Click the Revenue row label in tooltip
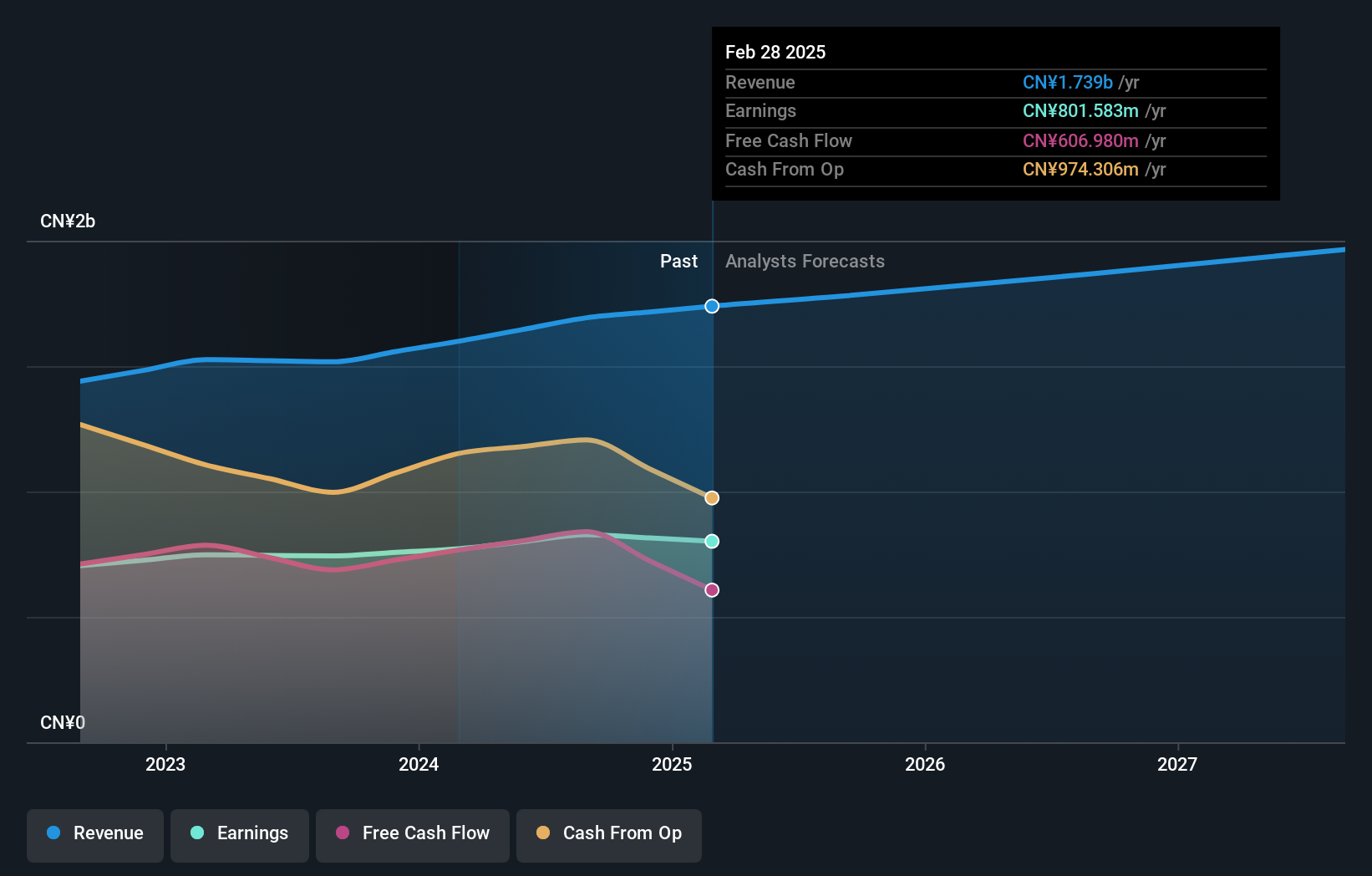The height and width of the screenshot is (876, 1372). (760, 82)
